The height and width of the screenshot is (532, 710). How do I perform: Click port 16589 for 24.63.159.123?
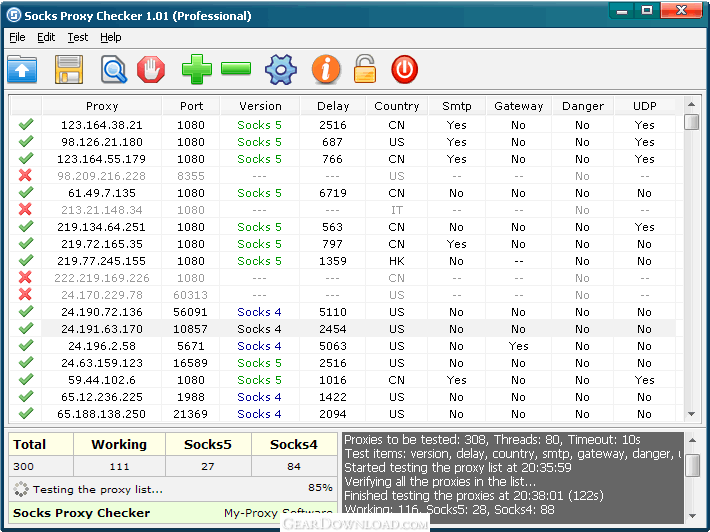point(191,363)
